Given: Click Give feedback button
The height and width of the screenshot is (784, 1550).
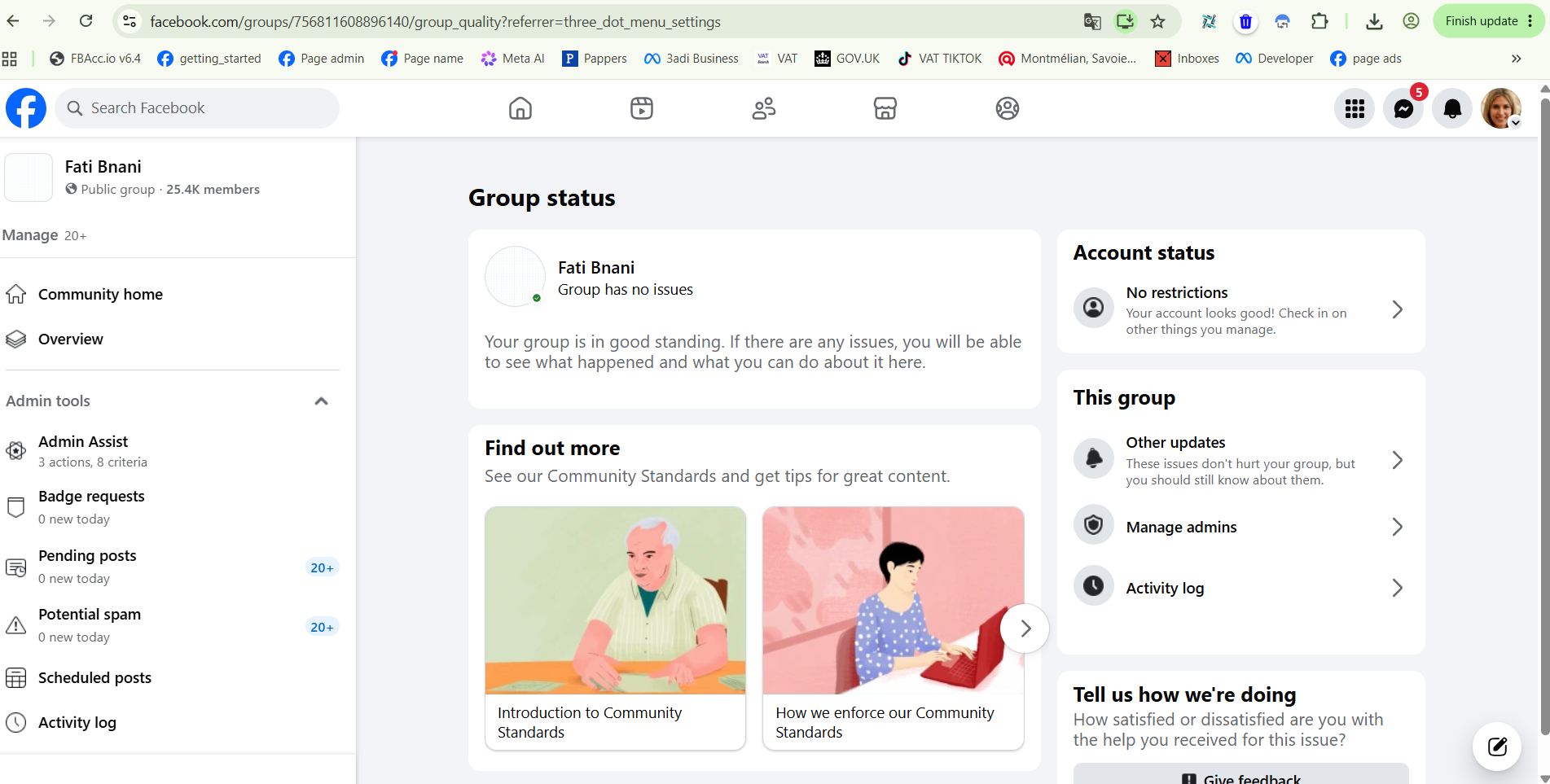Looking at the screenshot, I should (1240, 775).
